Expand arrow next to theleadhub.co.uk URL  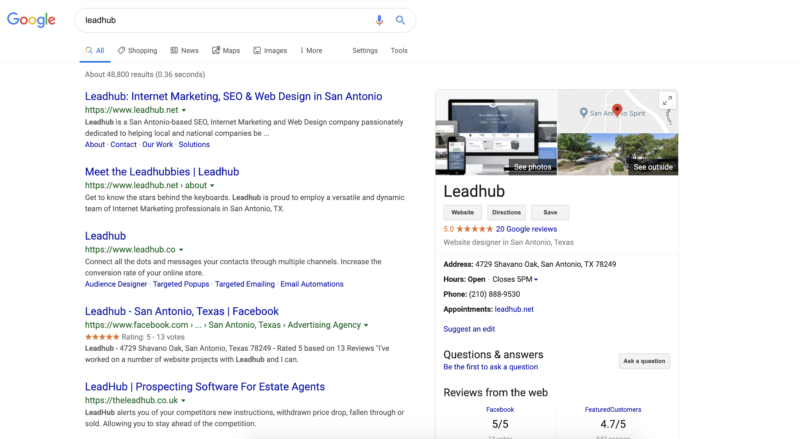183,401
